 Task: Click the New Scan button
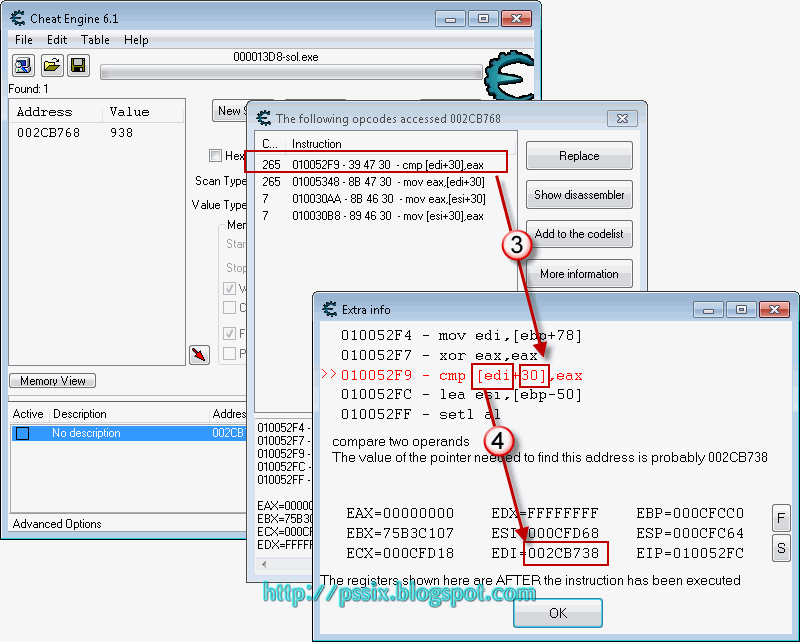pyautogui.click(x=229, y=111)
